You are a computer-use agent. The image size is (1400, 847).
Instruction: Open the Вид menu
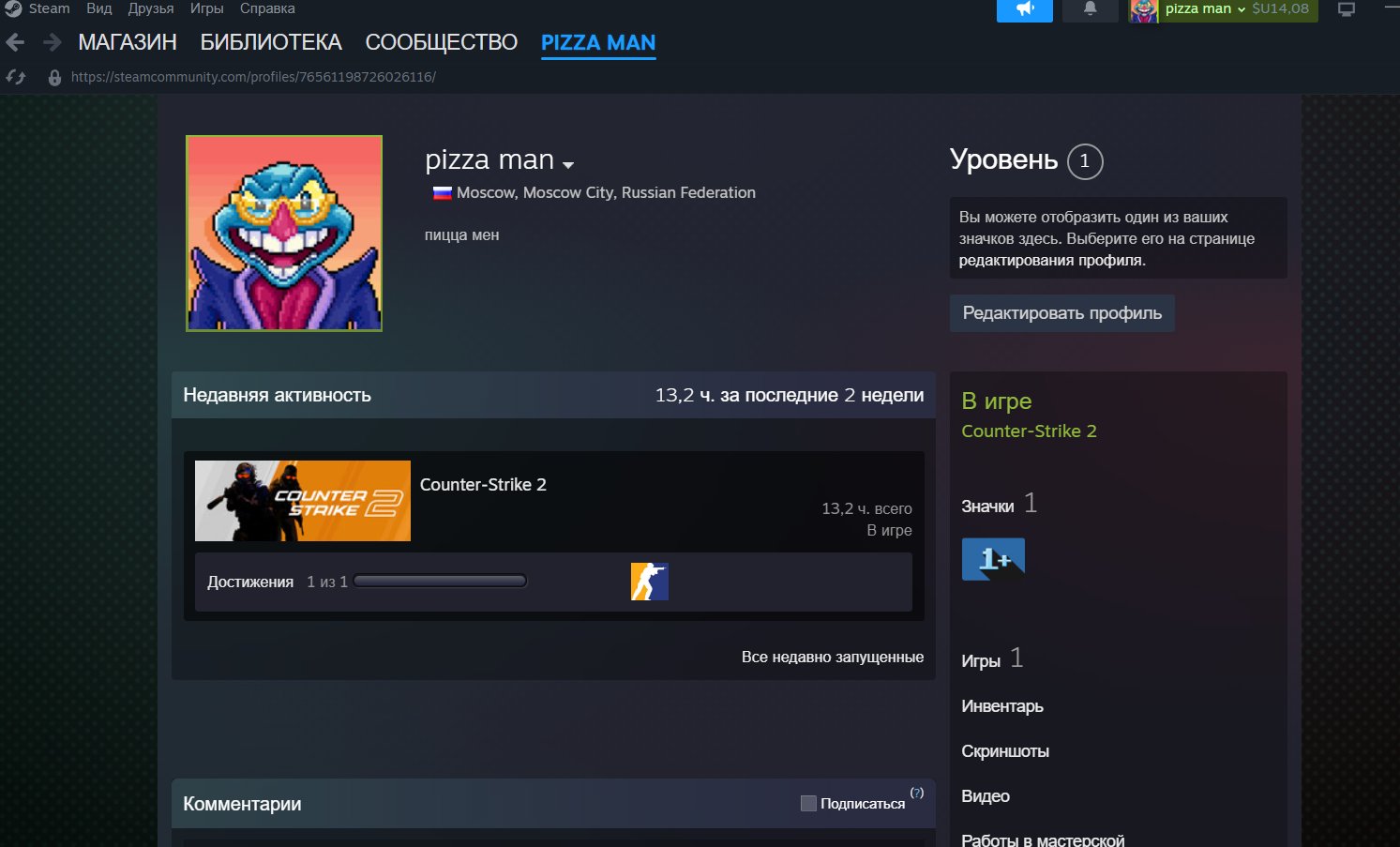[x=99, y=8]
